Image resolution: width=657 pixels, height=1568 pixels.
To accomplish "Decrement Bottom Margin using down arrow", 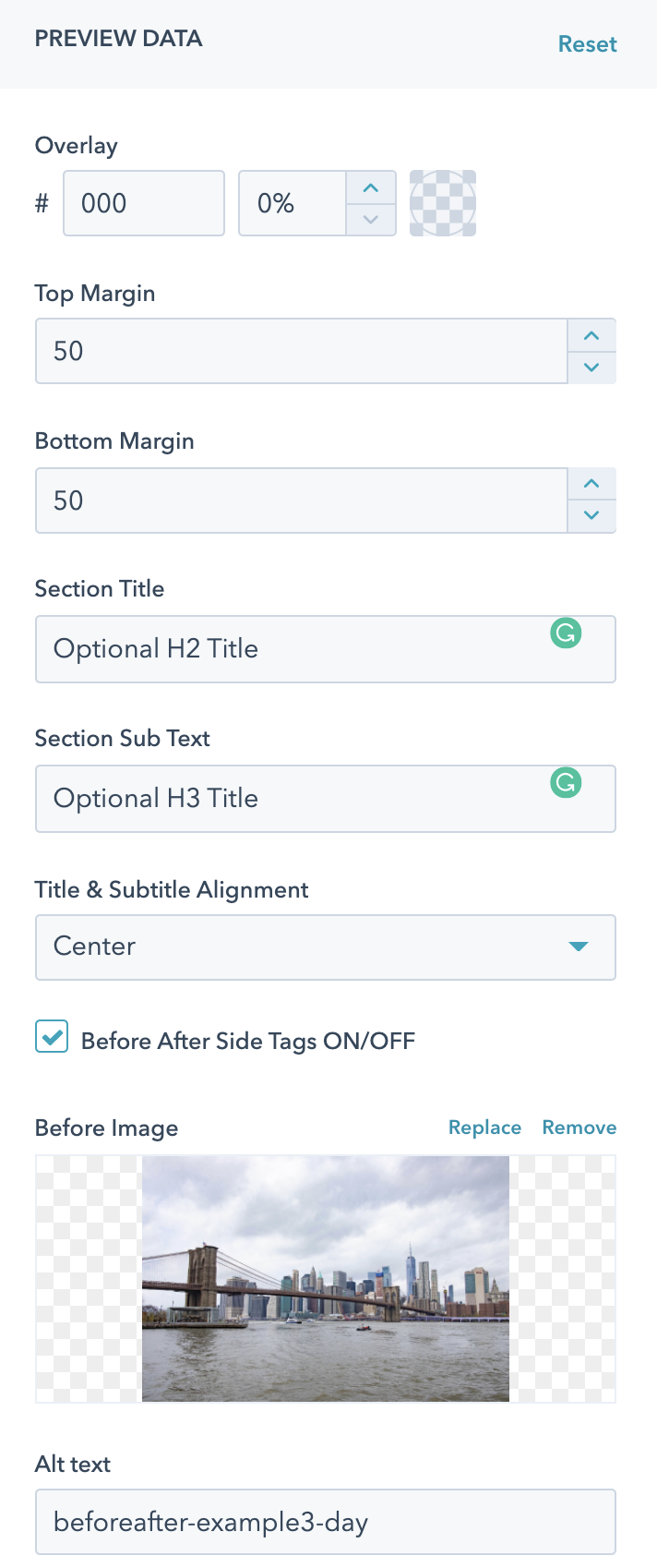I will 591,515.
